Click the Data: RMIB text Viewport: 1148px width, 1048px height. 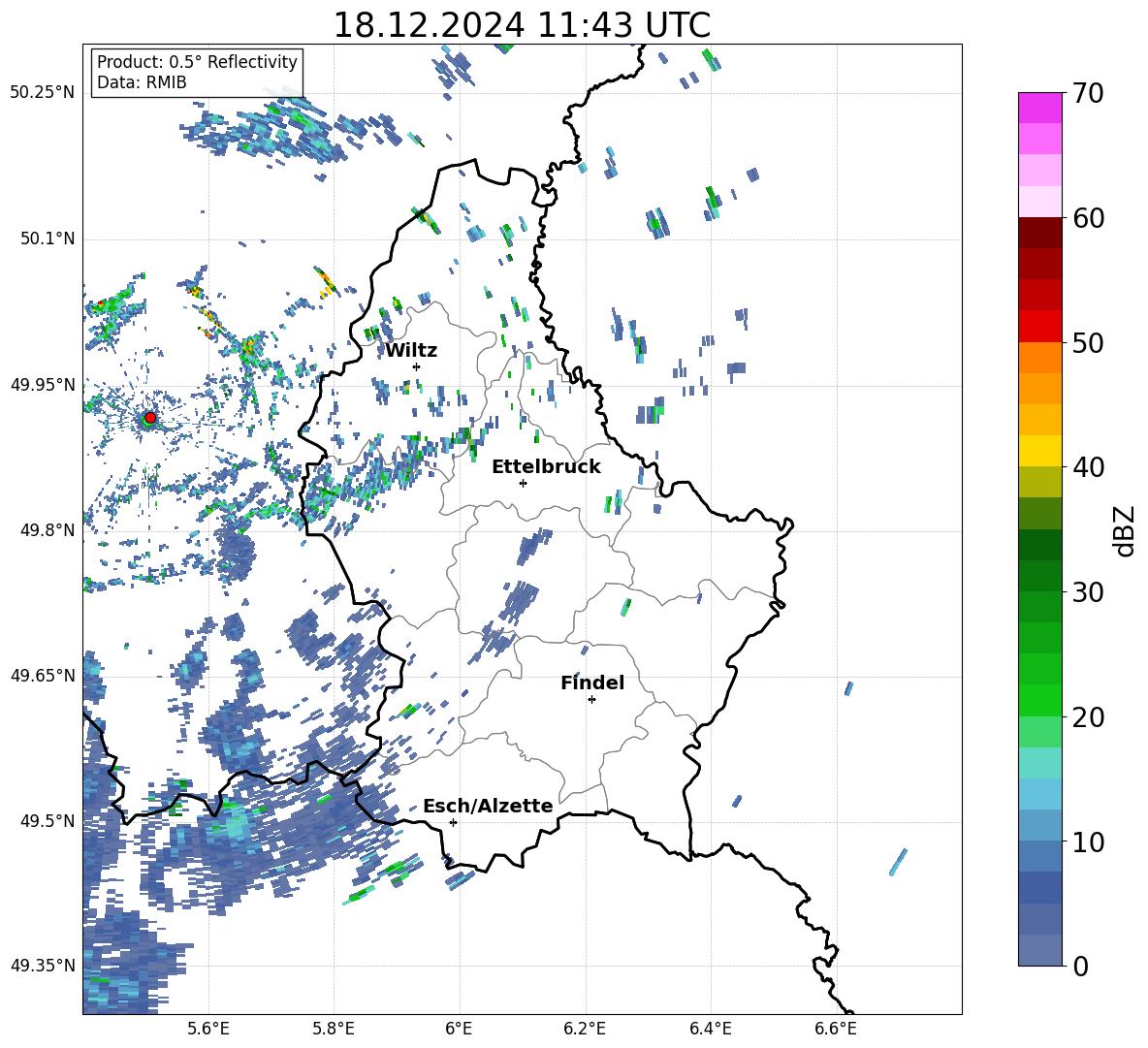coord(142,82)
